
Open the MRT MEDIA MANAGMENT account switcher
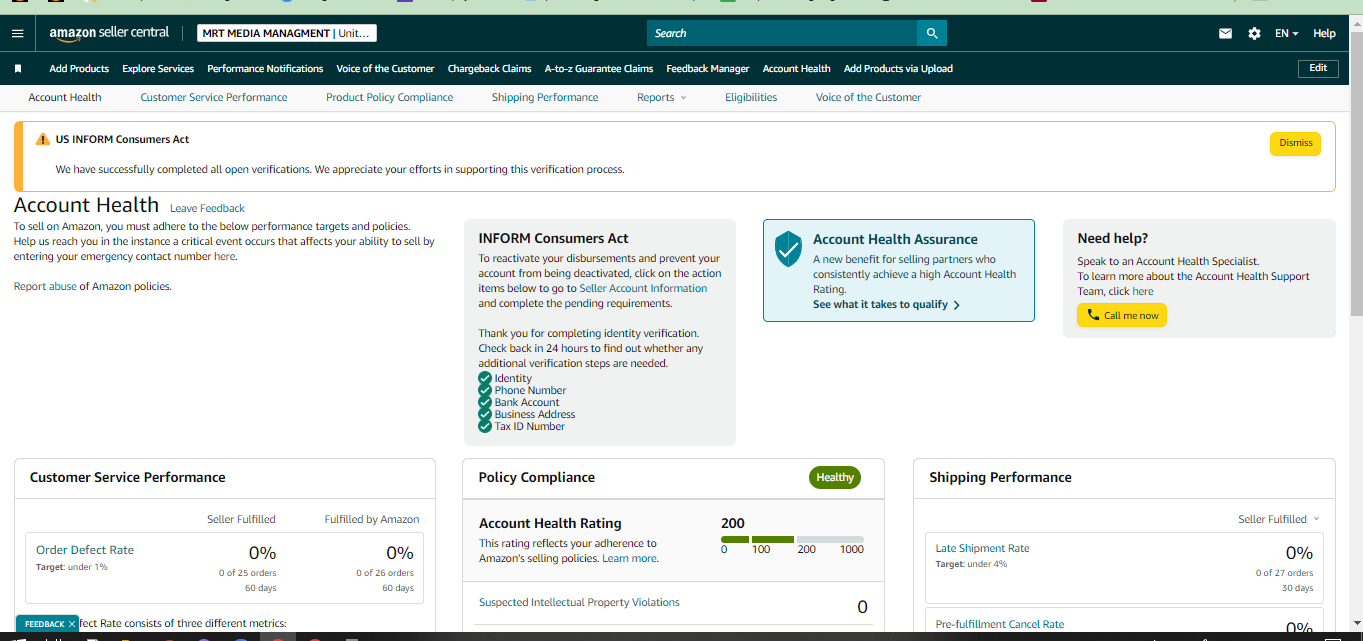click(x=287, y=33)
